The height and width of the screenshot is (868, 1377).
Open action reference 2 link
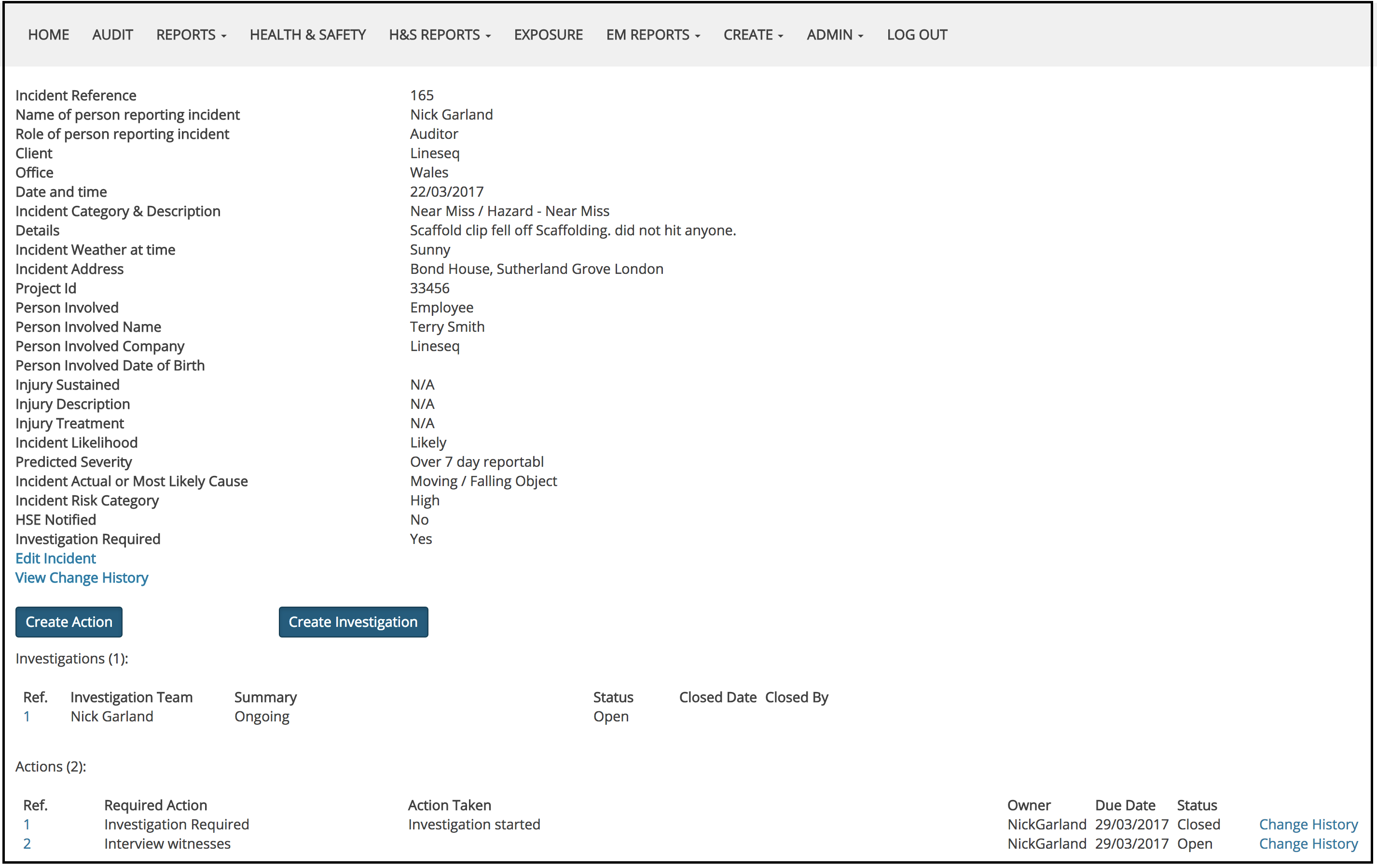27,844
